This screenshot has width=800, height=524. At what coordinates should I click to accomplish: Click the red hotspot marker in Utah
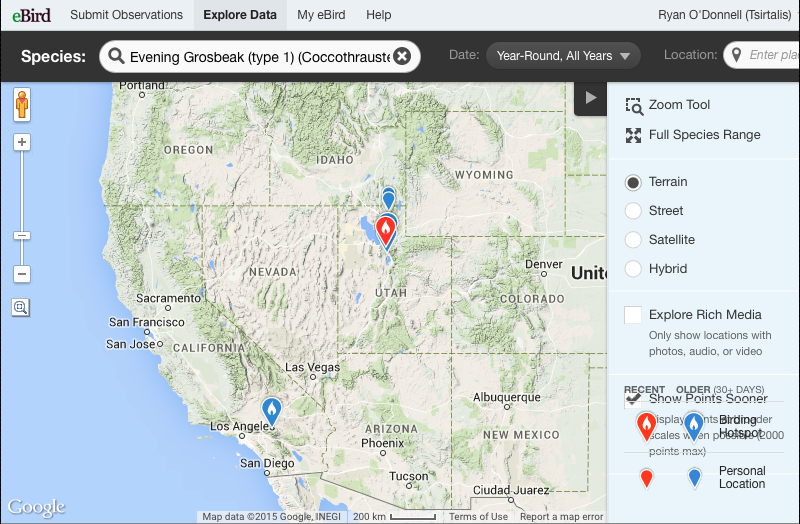point(386,230)
